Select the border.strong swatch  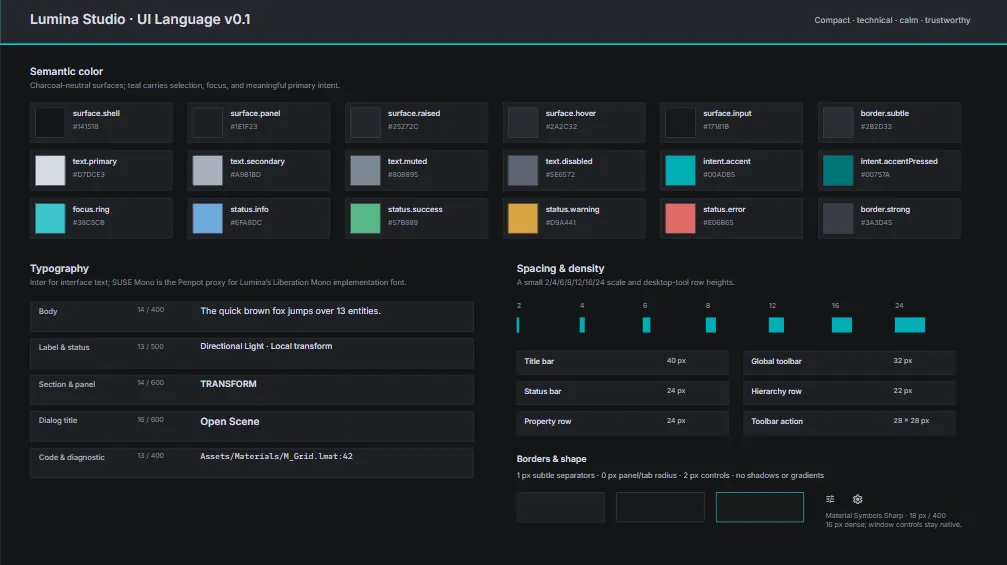click(x=838, y=218)
